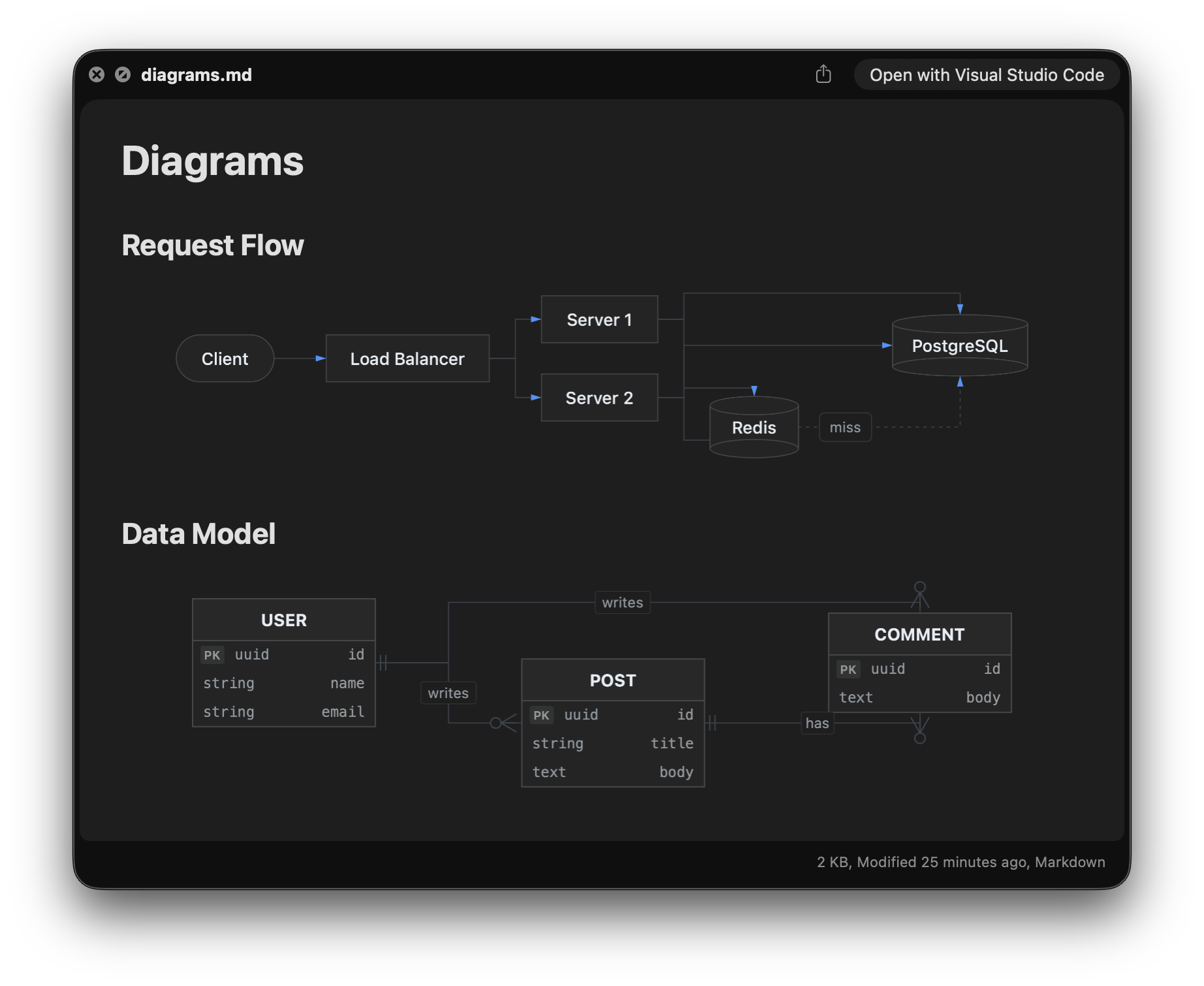Click the has relationship label between POST and COMMENT
This screenshot has height=986, width=1204.
coord(817,723)
